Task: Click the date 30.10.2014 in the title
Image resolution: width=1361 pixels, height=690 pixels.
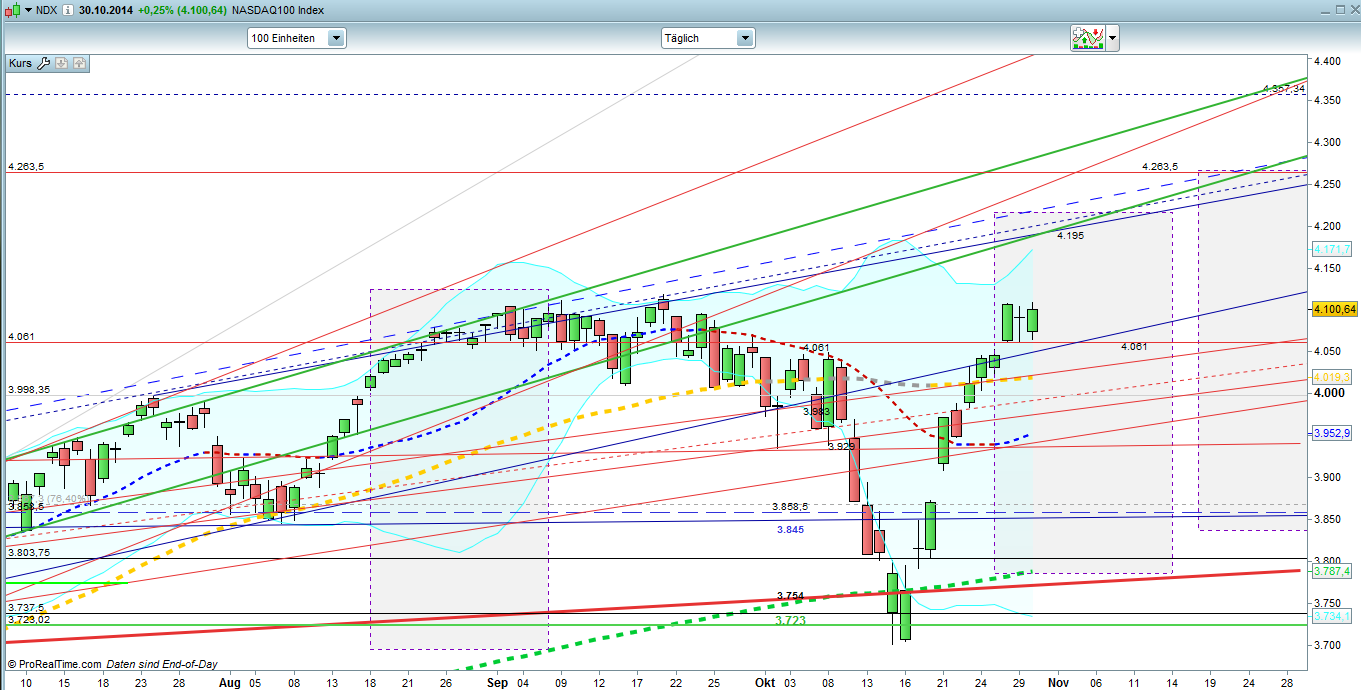Action: point(105,9)
